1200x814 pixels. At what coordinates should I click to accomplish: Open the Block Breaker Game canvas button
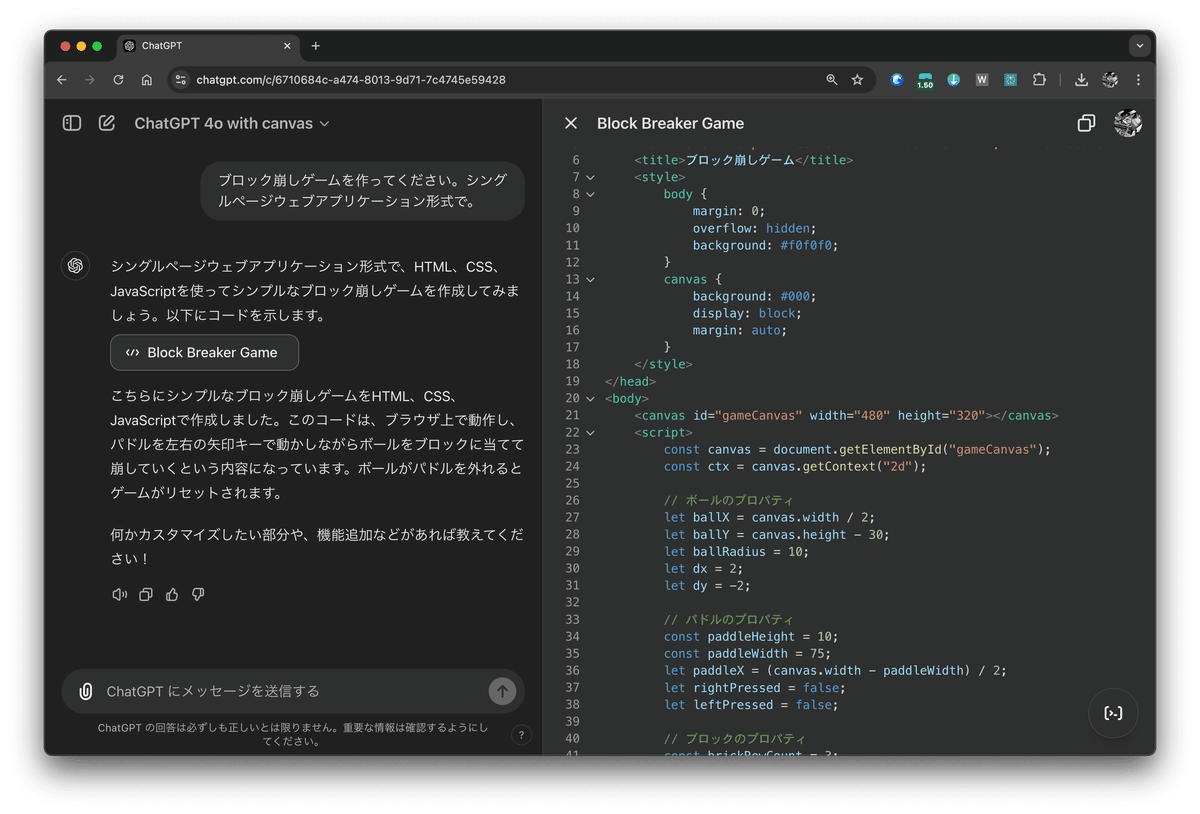pyautogui.click(x=204, y=352)
